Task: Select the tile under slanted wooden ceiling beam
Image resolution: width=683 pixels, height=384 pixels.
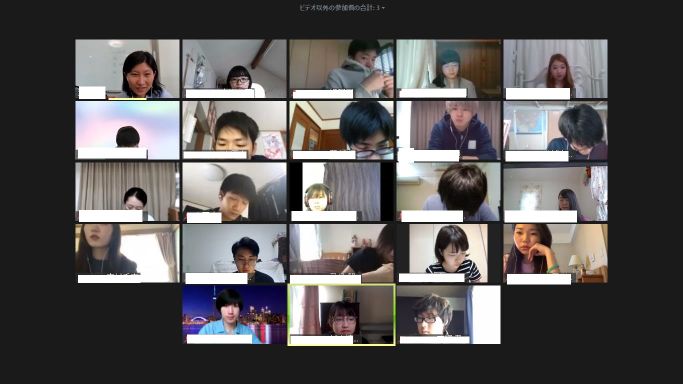Action: coord(234,69)
